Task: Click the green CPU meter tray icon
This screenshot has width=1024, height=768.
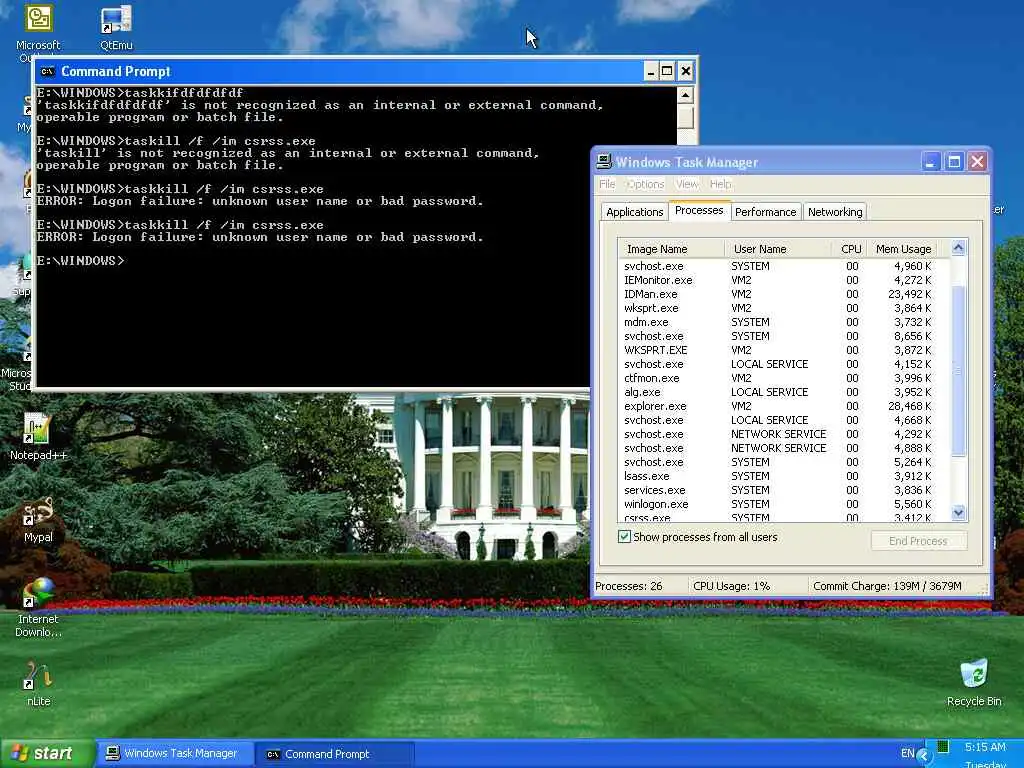Action: coord(942,746)
